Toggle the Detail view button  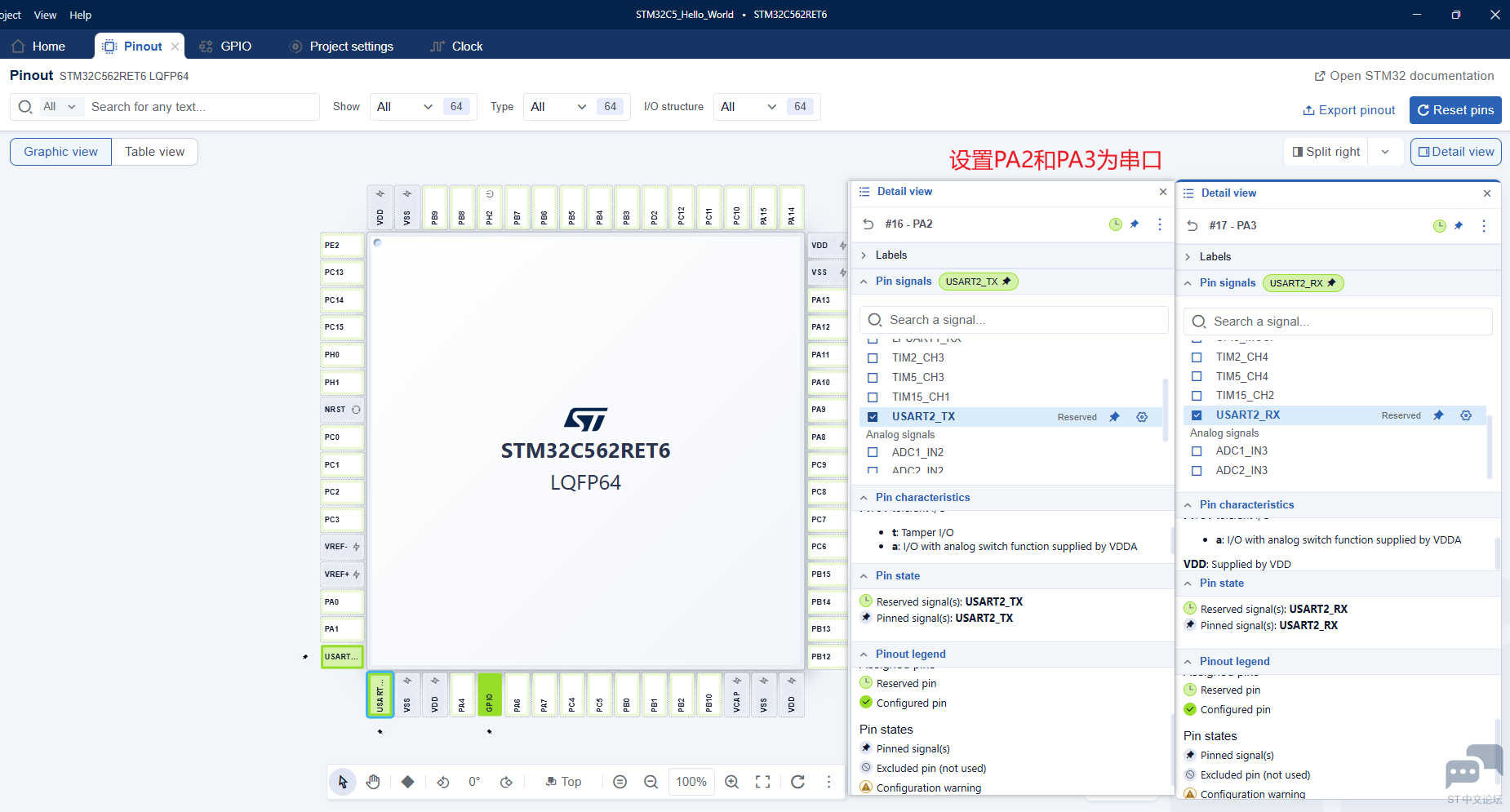[x=1456, y=152]
